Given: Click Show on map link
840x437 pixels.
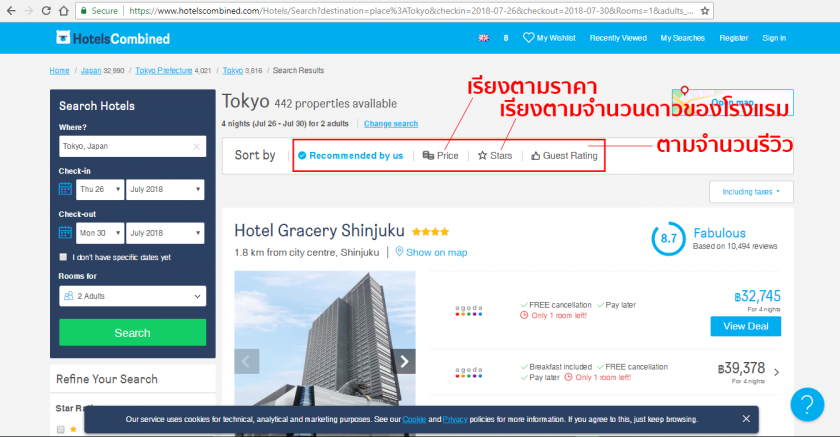Looking at the screenshot, I should (x=437, y=252).
